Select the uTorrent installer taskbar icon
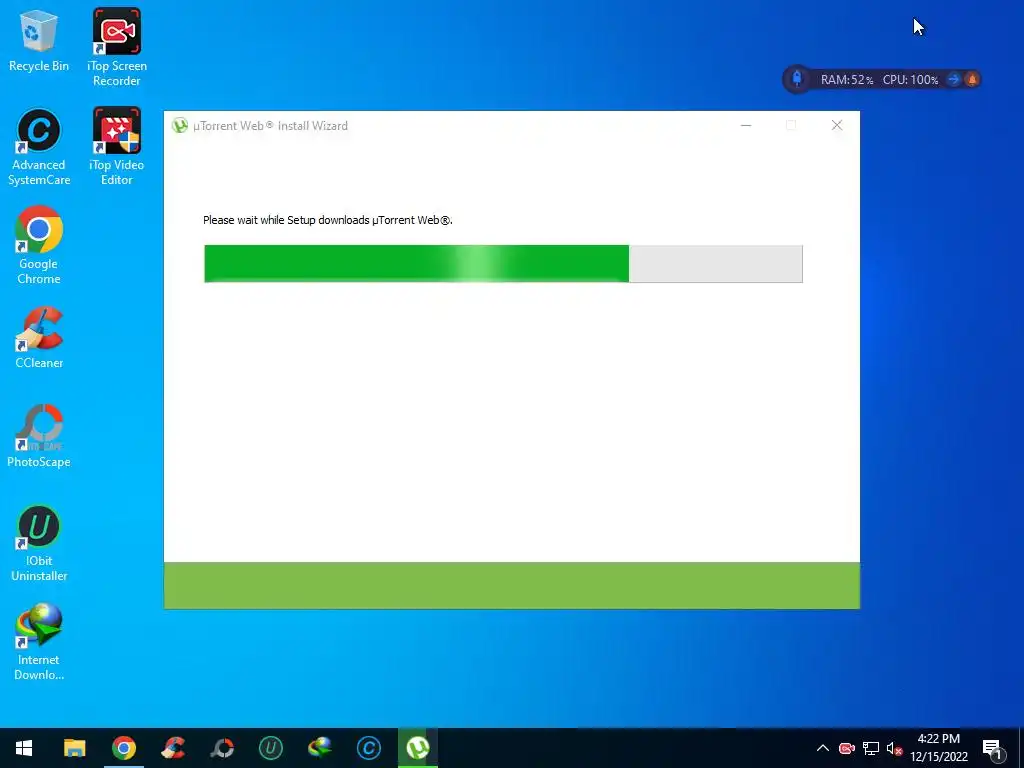This screenshot has height=768, width=1024. pos(418,748)
